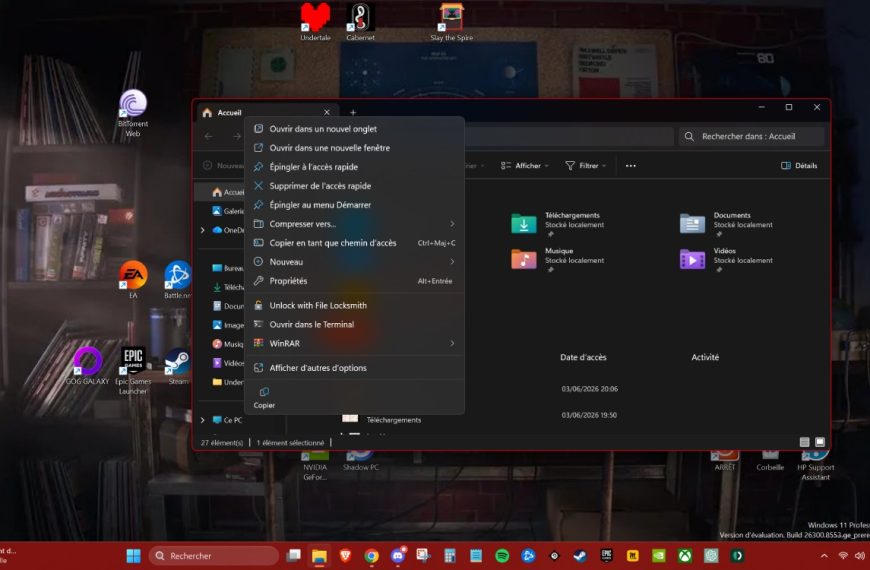Choose Supprimer de l'accès rapide

pos(354,185)
